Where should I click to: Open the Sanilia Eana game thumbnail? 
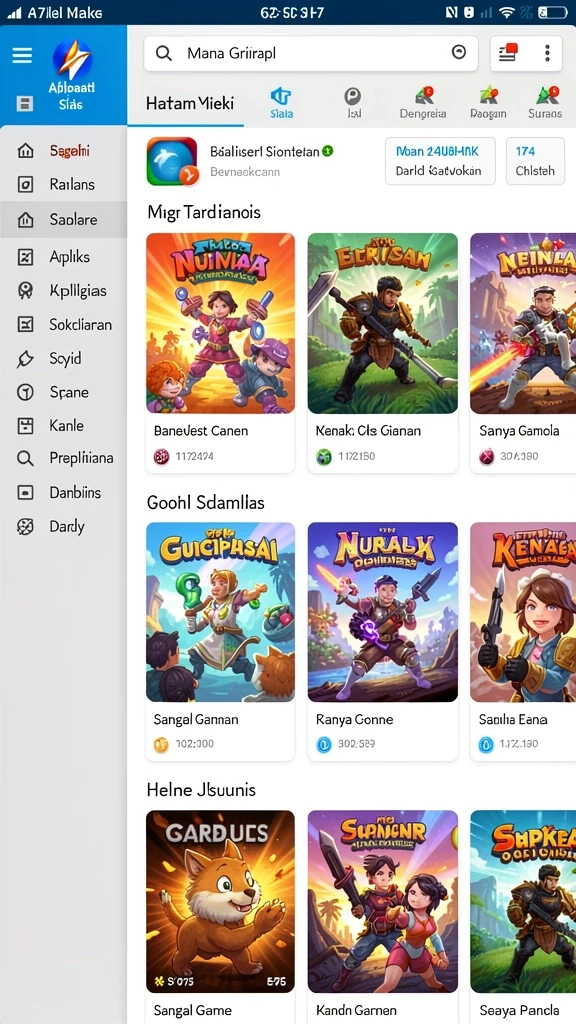(x=523, y=612)
